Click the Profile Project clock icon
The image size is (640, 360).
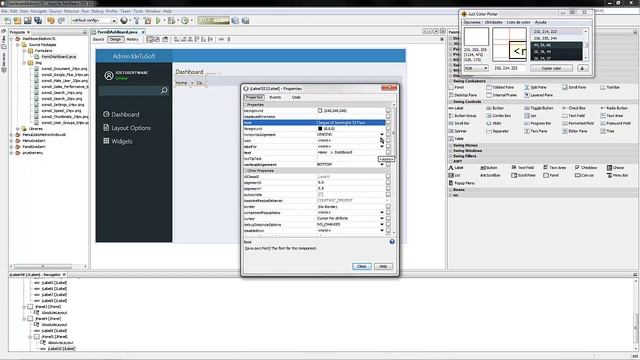pos(185,20)
